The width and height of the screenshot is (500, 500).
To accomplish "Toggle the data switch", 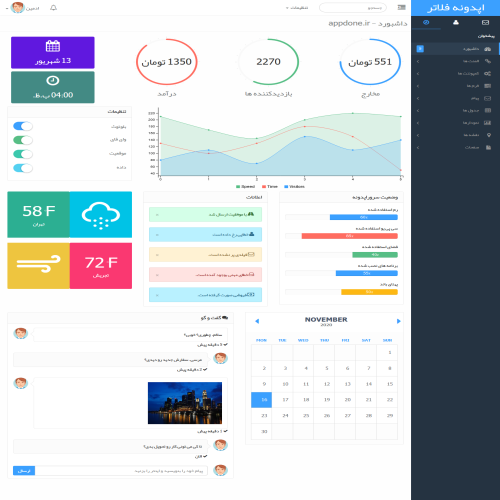I will point(23,168).
